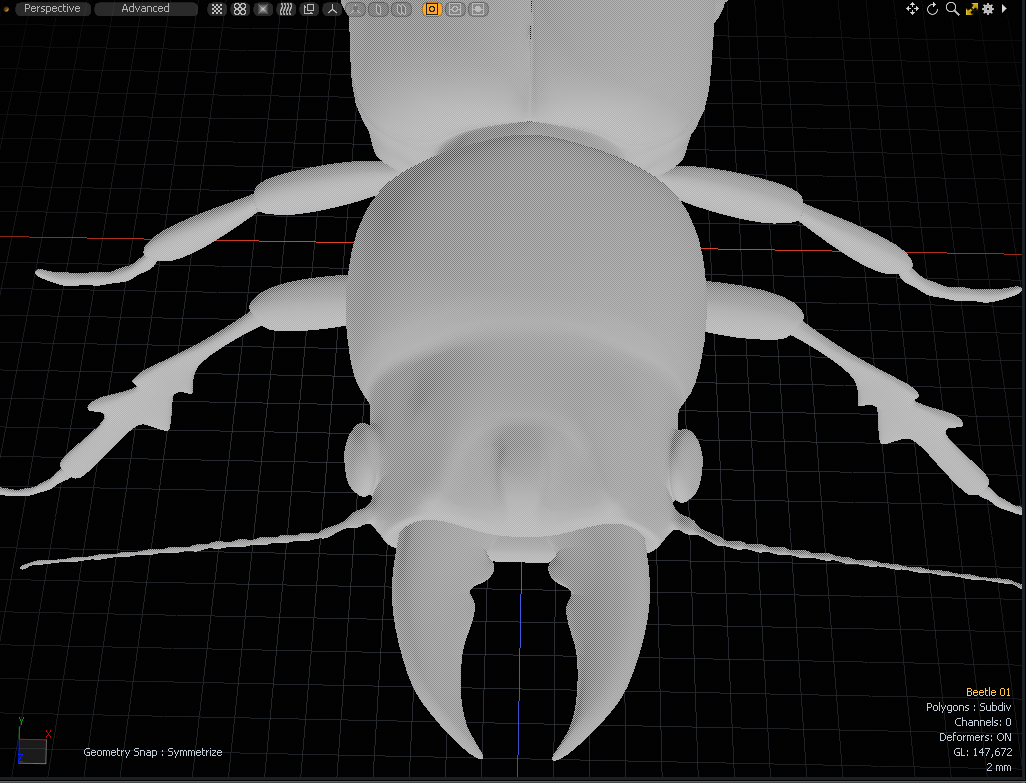This screenshot has width=1026, height=783.
Task: Click the XYZ axis gizmo cube
Action: (x=32, y=748)
